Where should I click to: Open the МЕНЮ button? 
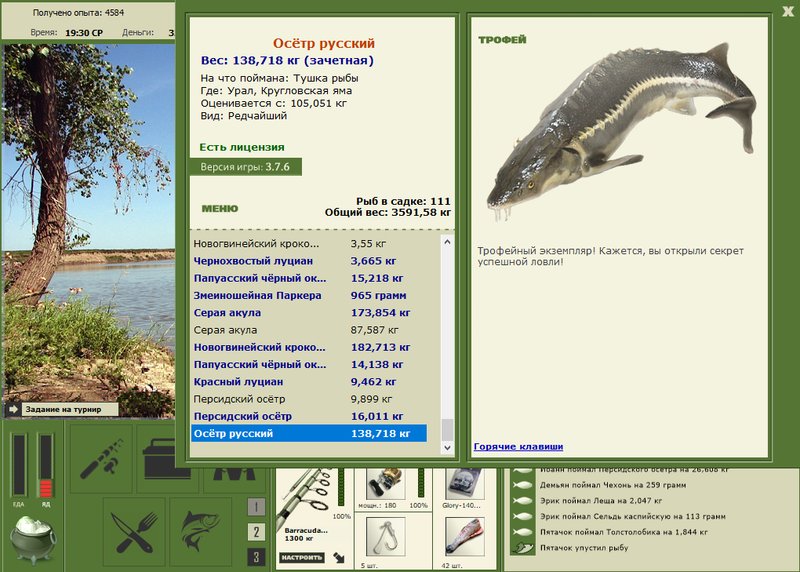(x=220, y=208)
